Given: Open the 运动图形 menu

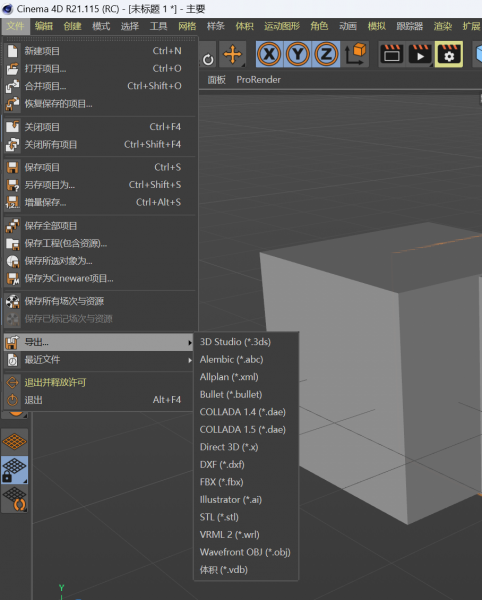Looking at the screenshot, I should [x=282, y=26].
